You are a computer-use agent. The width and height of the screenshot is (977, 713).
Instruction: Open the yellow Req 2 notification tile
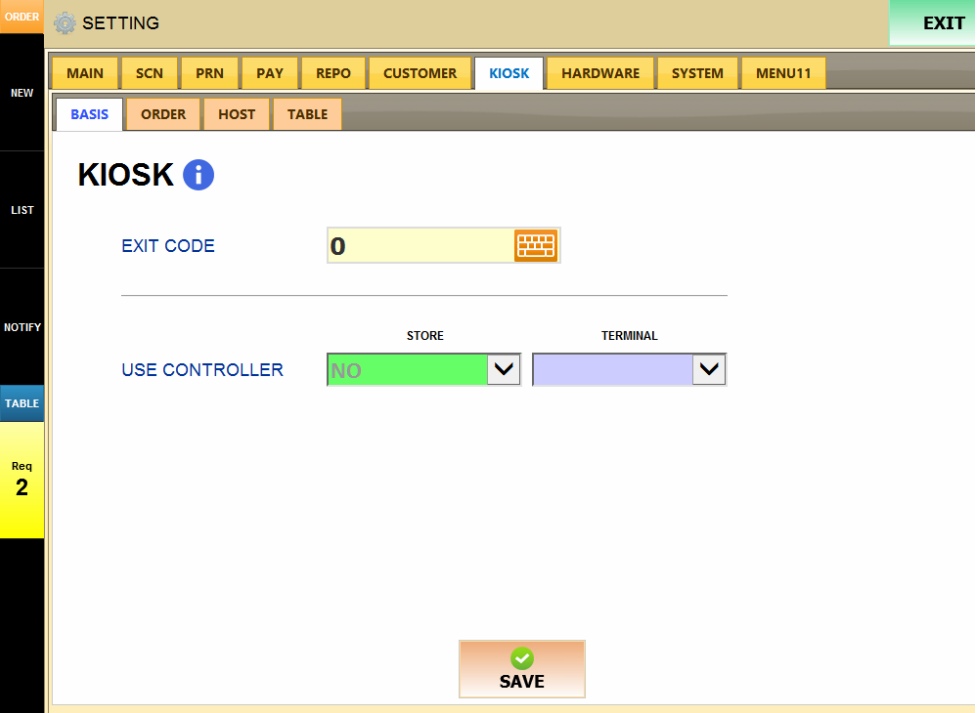22,480
